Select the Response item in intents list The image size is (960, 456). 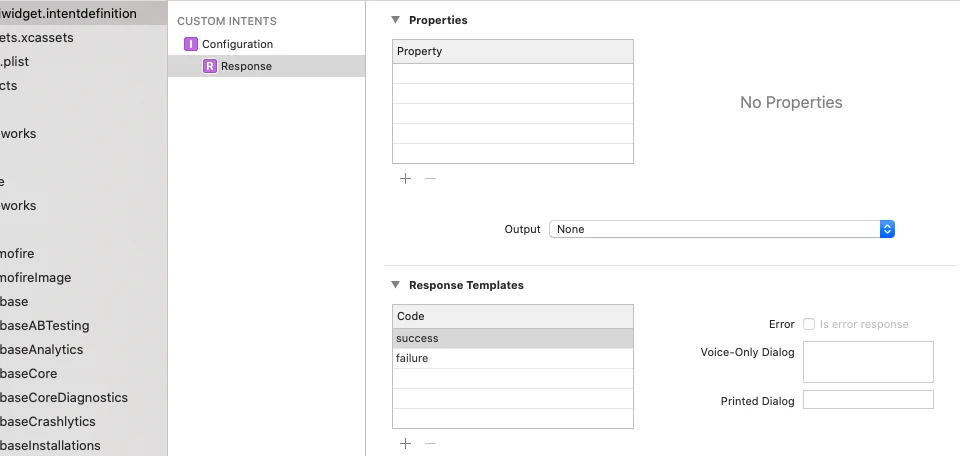coord(246,66)
